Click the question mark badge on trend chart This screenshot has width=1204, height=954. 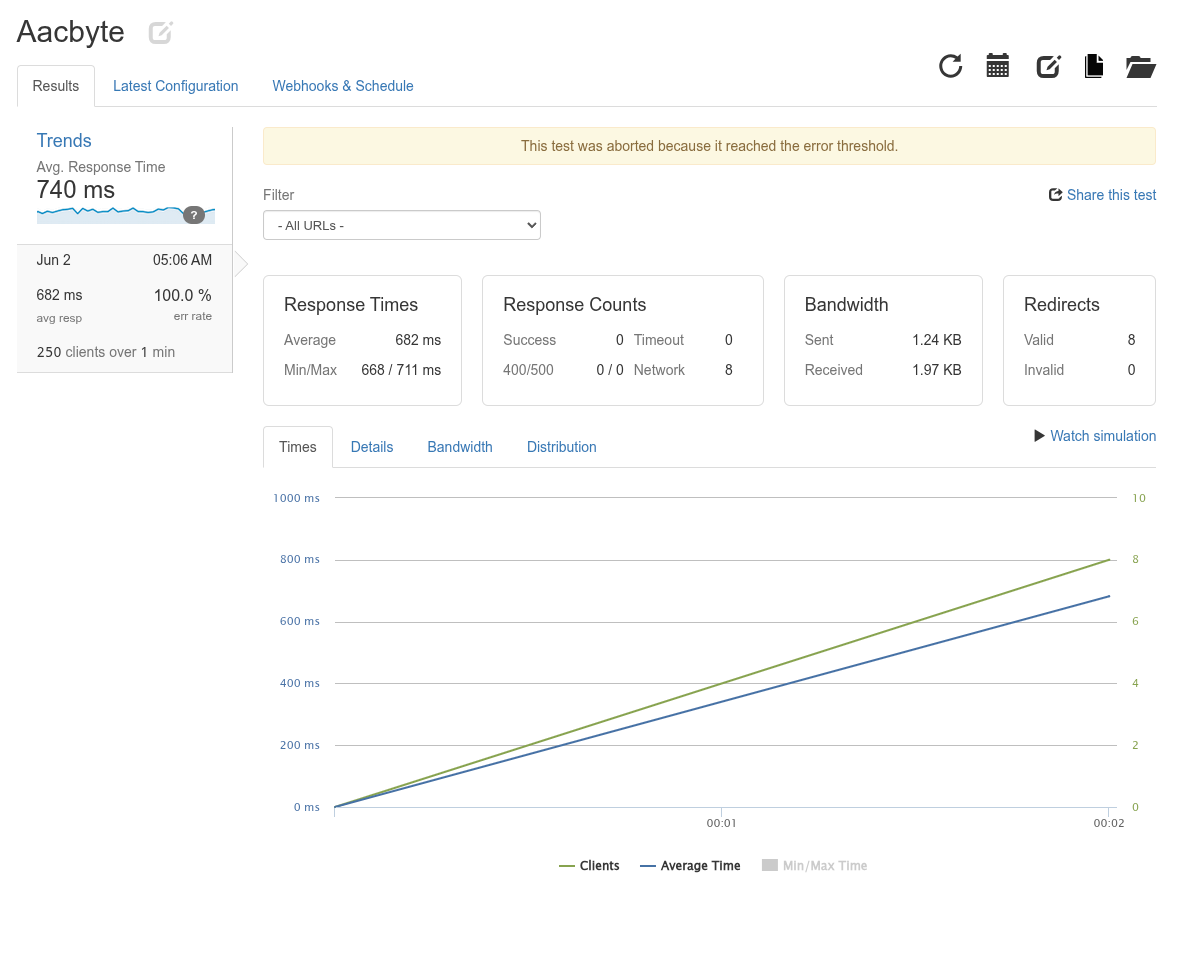point(194,215)
